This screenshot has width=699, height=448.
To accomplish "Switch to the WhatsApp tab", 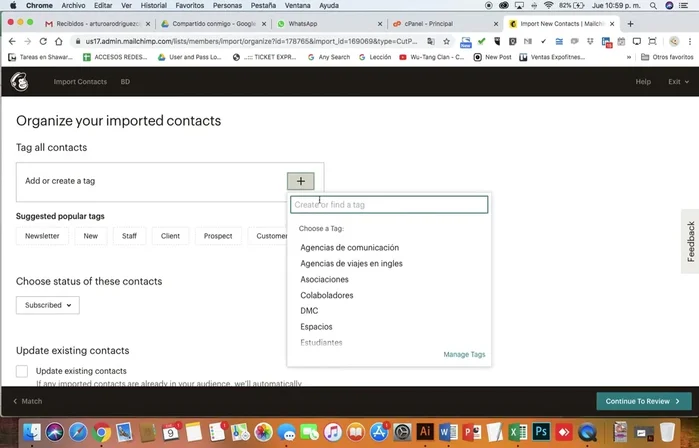I will click(x=328, y=24).
